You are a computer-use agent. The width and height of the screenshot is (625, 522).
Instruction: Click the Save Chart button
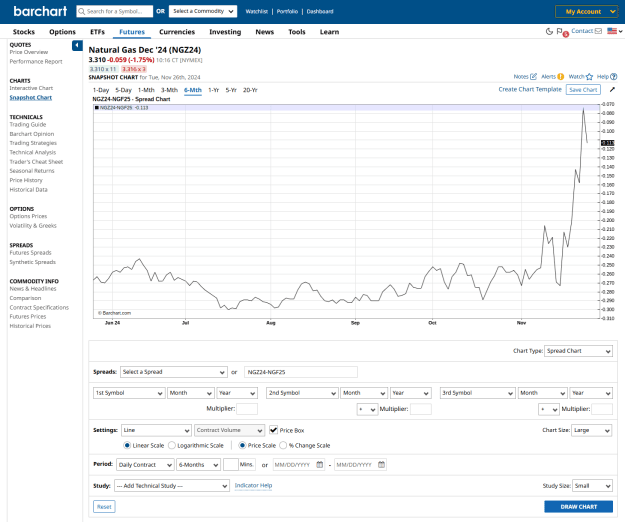583,90
